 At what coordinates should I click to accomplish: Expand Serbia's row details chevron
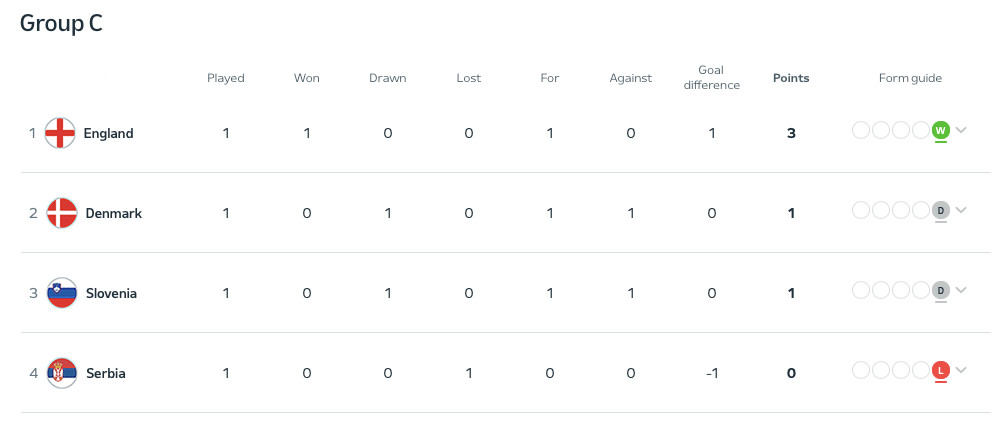pyautogui.click(x=961, y=370)
